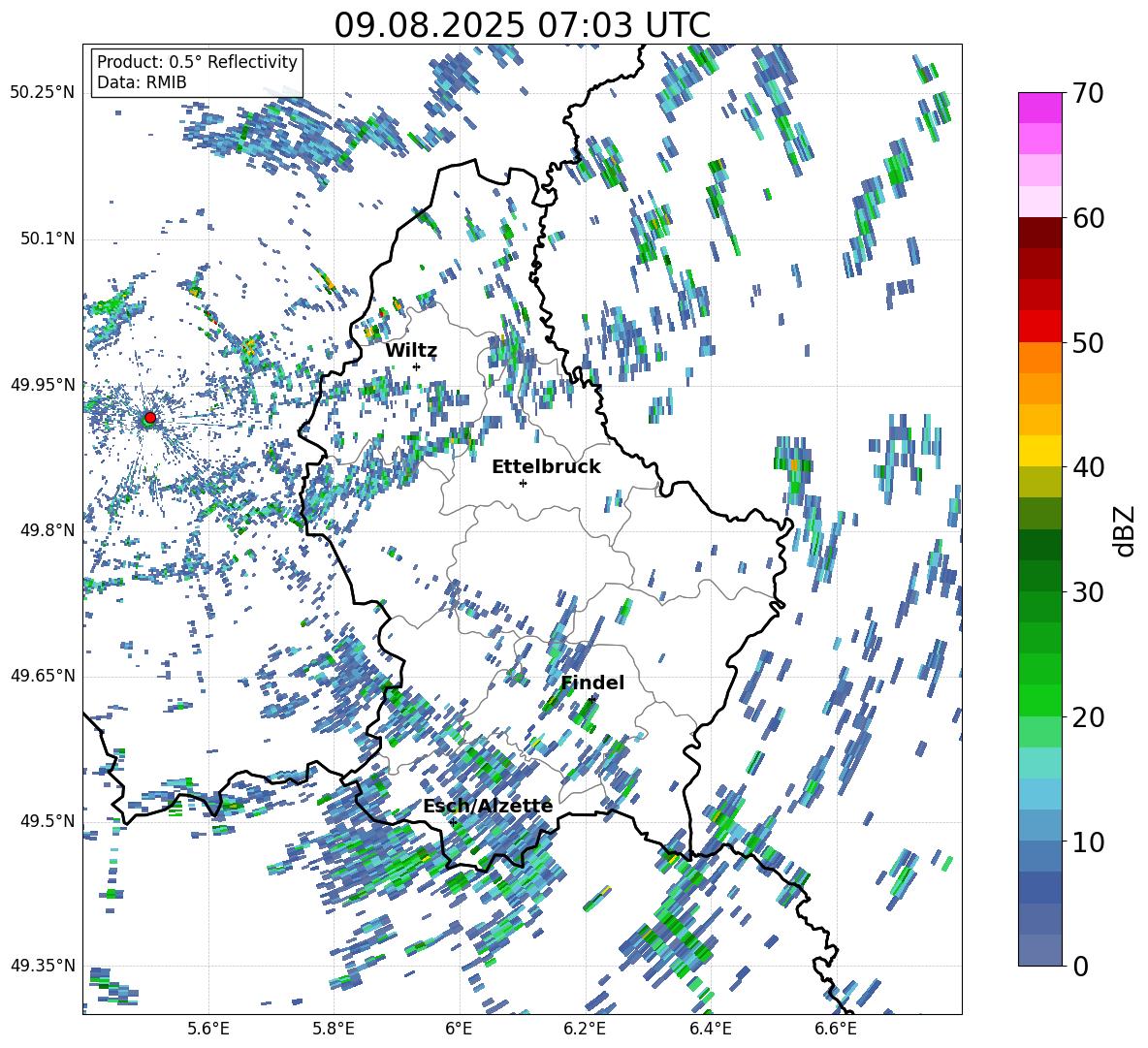Click the 49.5°N latitude label
This screenshot has height=1048, width=1148.
pyautogui.click(x=47, y=820)
